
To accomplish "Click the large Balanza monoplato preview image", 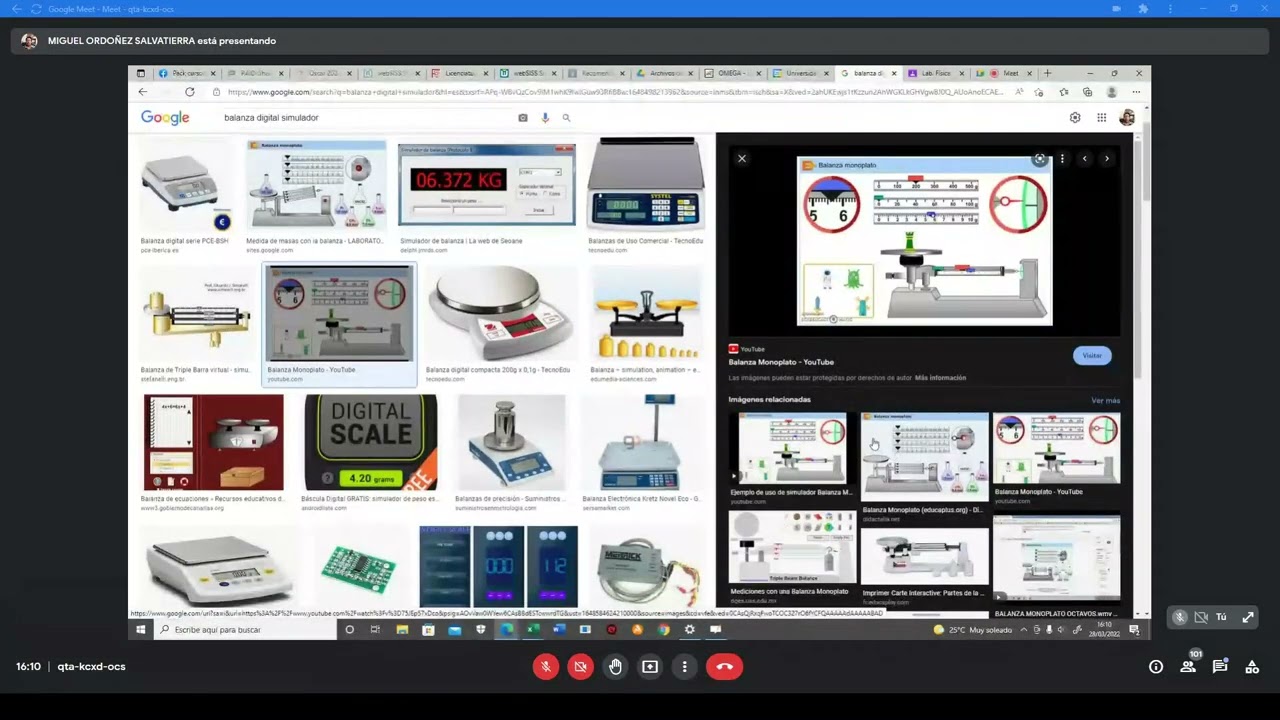I will [925, 241].
